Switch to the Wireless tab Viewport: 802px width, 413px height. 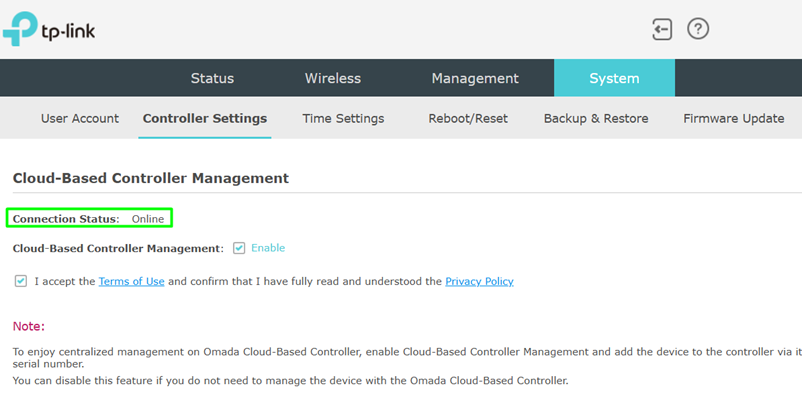(x=333, y=78)
